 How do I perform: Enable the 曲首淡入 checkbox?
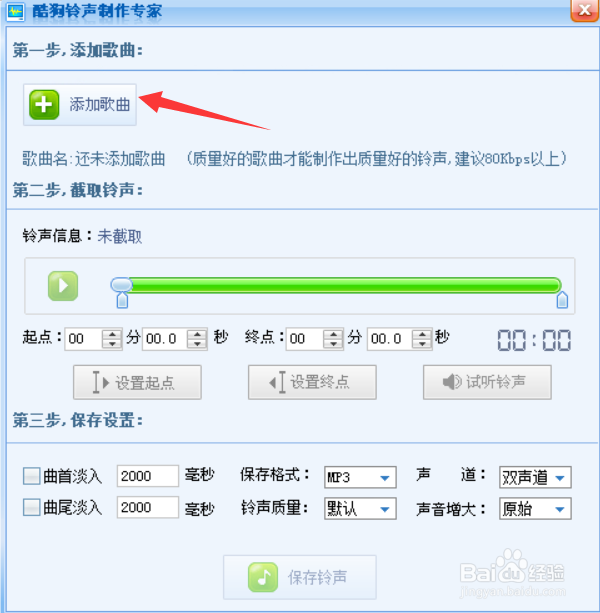[x=31, y=476]
